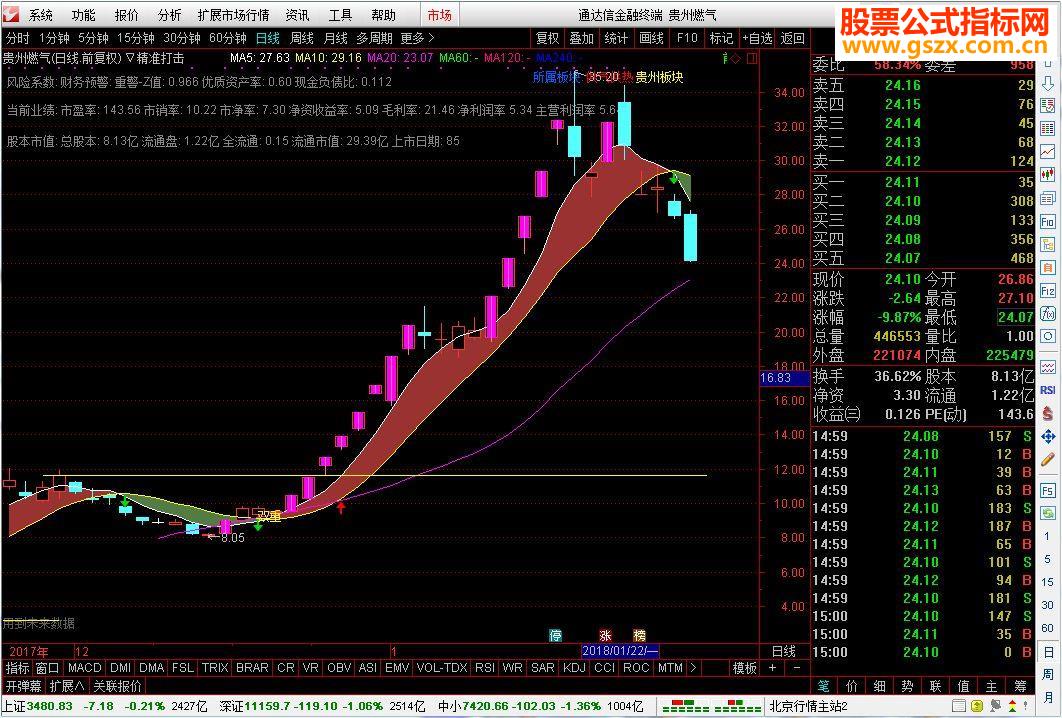The height and width of the screenshot is (718, 1062).
Task: Click the red-green market breadth indicator in the status bar
Action: point(712,706)
